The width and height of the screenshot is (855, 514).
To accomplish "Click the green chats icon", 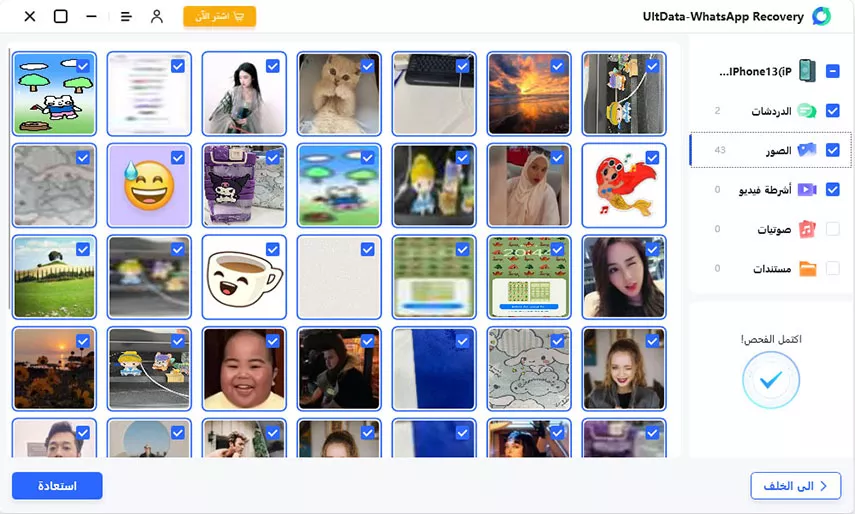I will pyautogui.click(x=806, y=111).
